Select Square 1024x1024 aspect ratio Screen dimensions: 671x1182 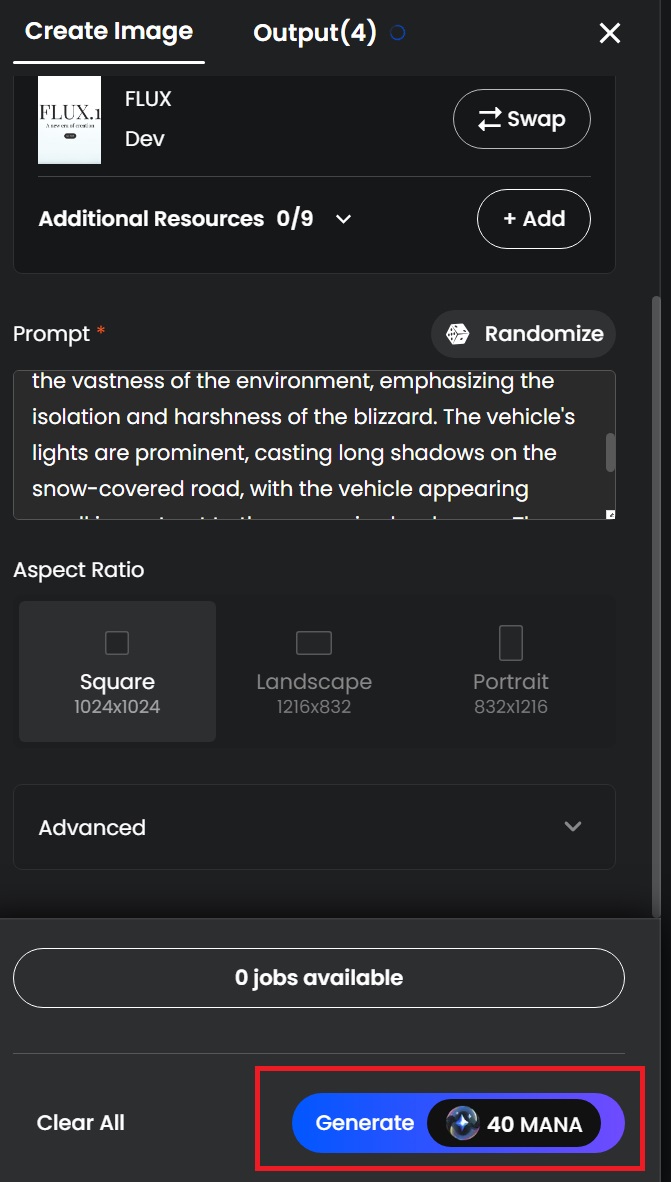(x=118, y=671)
